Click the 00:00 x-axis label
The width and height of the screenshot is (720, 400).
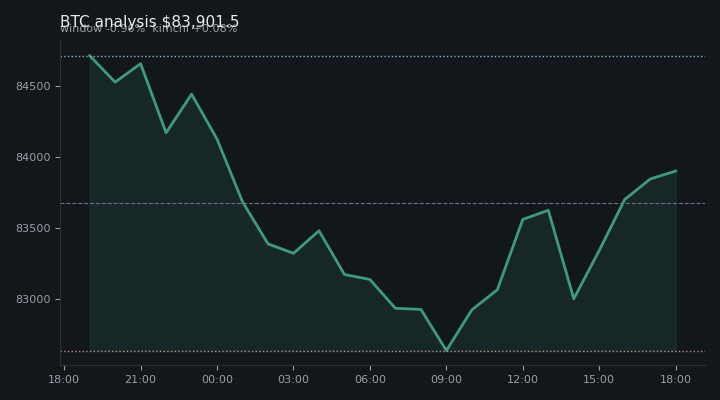[x=217, y=379]
